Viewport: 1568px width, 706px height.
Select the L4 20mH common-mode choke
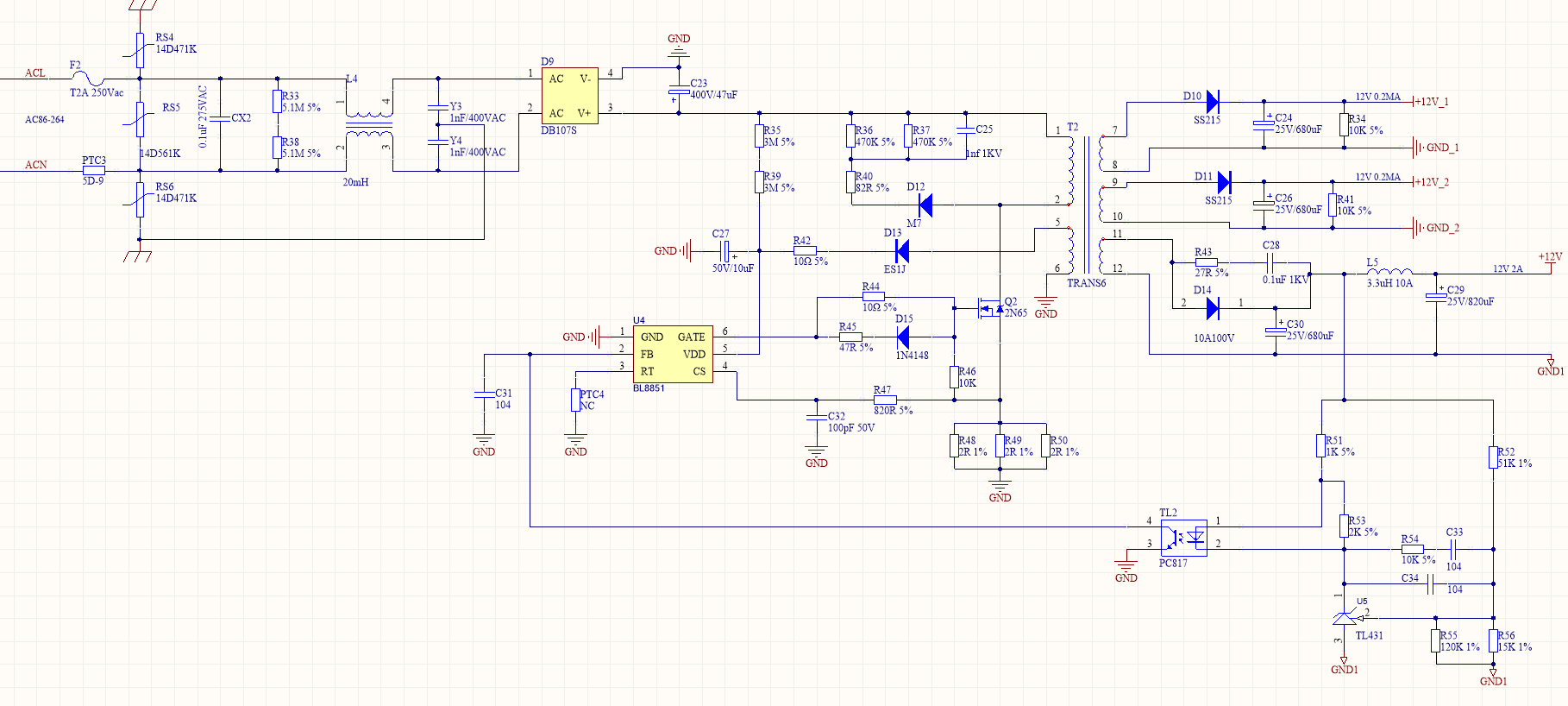pyautogui.click(x=369, y=125)
